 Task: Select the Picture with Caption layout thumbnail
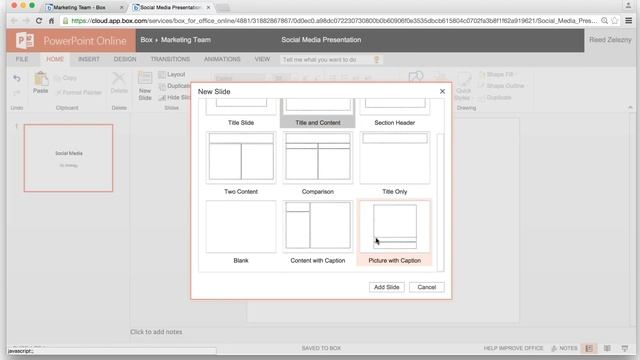tap(394, 227)
